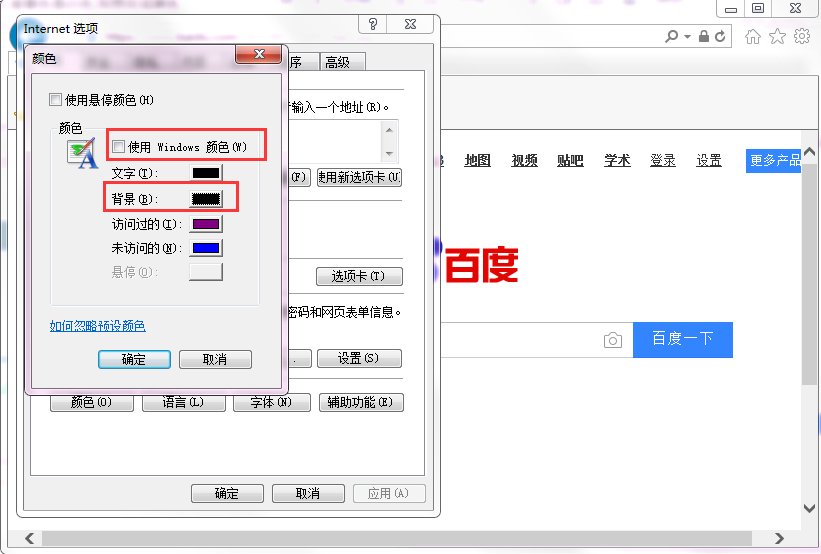Open the Baidu 设置 link
This screenshot has height=554, width=821.
tap(709, 160)
